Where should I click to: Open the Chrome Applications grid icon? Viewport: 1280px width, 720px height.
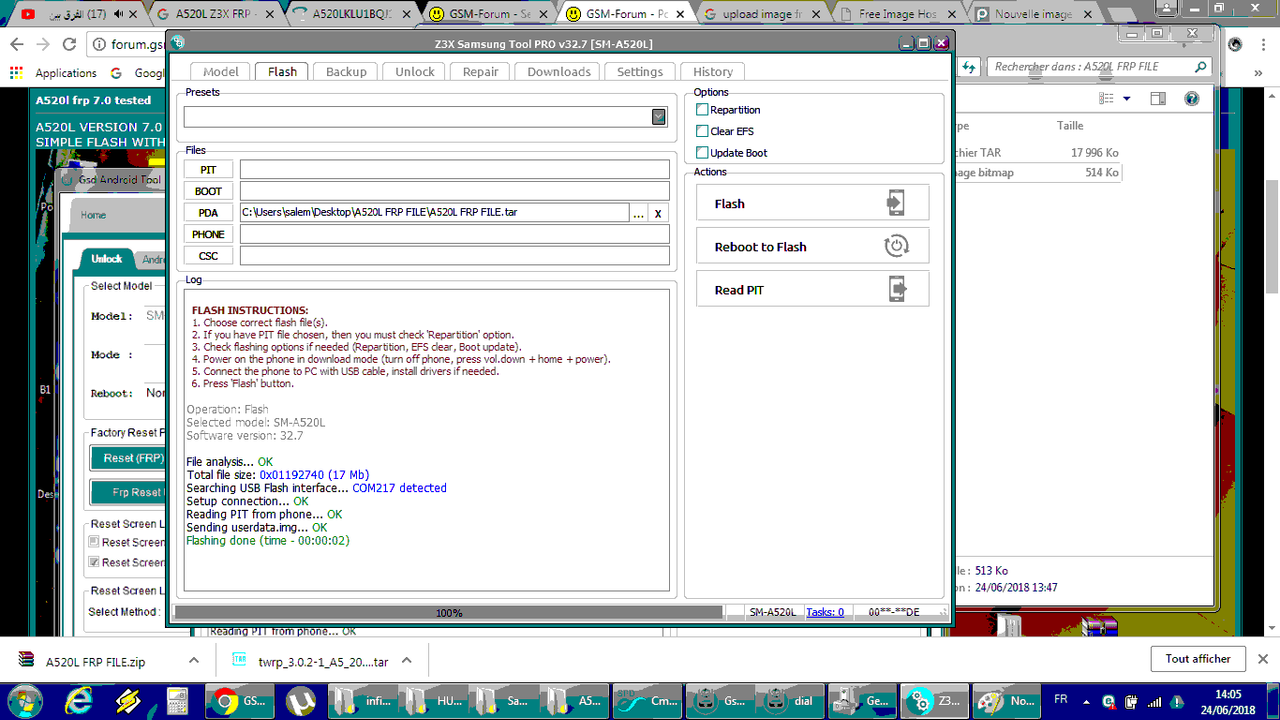[15, 73]
